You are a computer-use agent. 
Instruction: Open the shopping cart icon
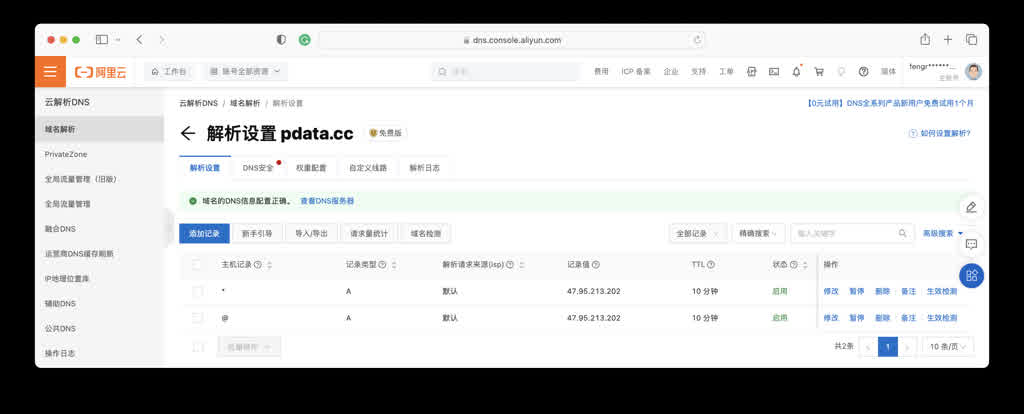(x=819, y=72)
